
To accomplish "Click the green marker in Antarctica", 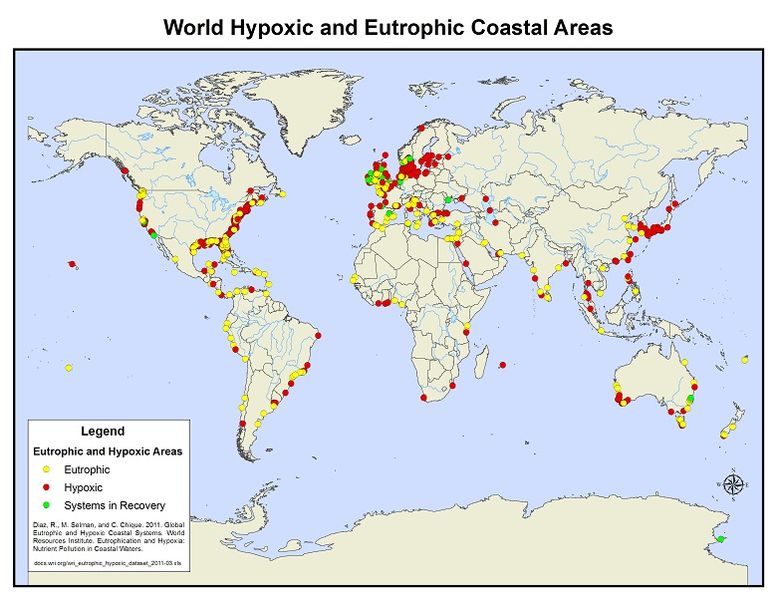I will tap(721, 539).
